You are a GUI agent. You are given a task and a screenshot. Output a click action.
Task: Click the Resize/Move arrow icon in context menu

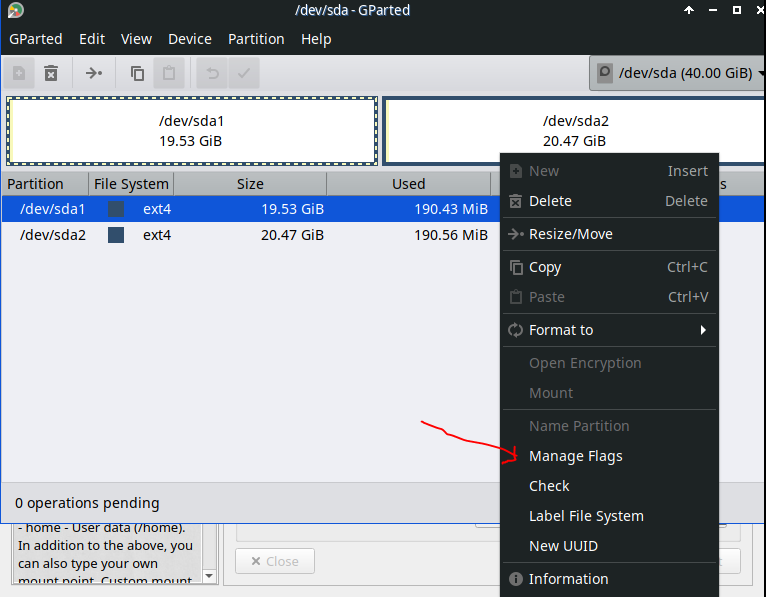[x=516, y=234]
